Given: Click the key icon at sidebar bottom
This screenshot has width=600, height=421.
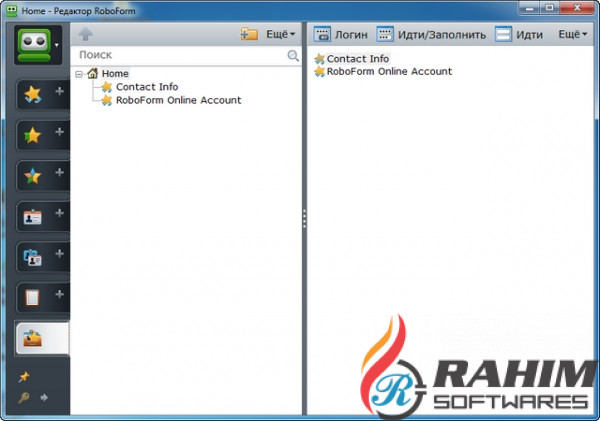Looking at the screenshot, I should click(24, 398).
